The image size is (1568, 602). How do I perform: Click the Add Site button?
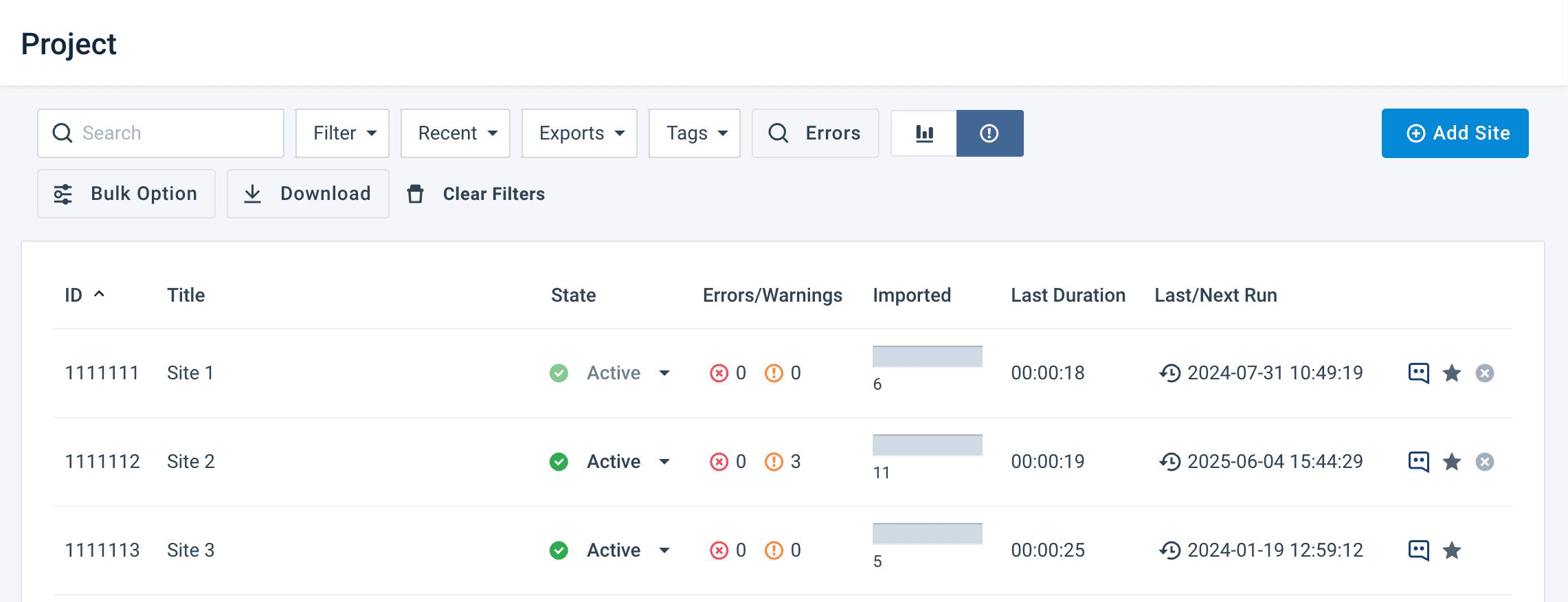click(x=1455, y=133)
